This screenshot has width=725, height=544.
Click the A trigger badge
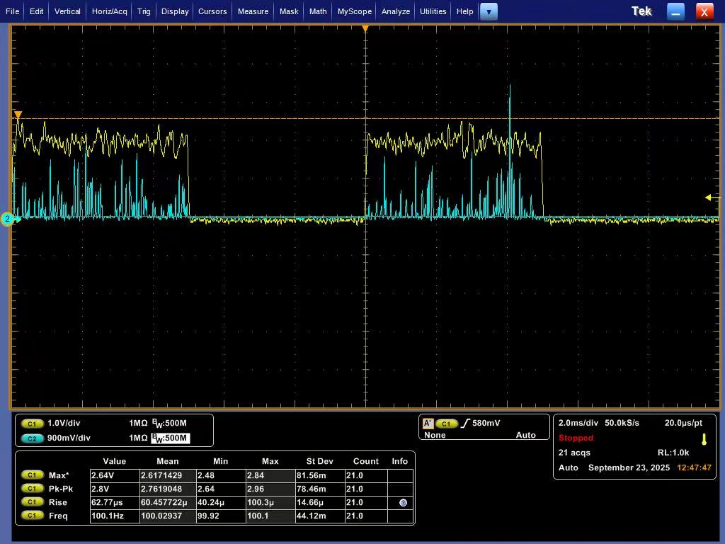point(428,423)
